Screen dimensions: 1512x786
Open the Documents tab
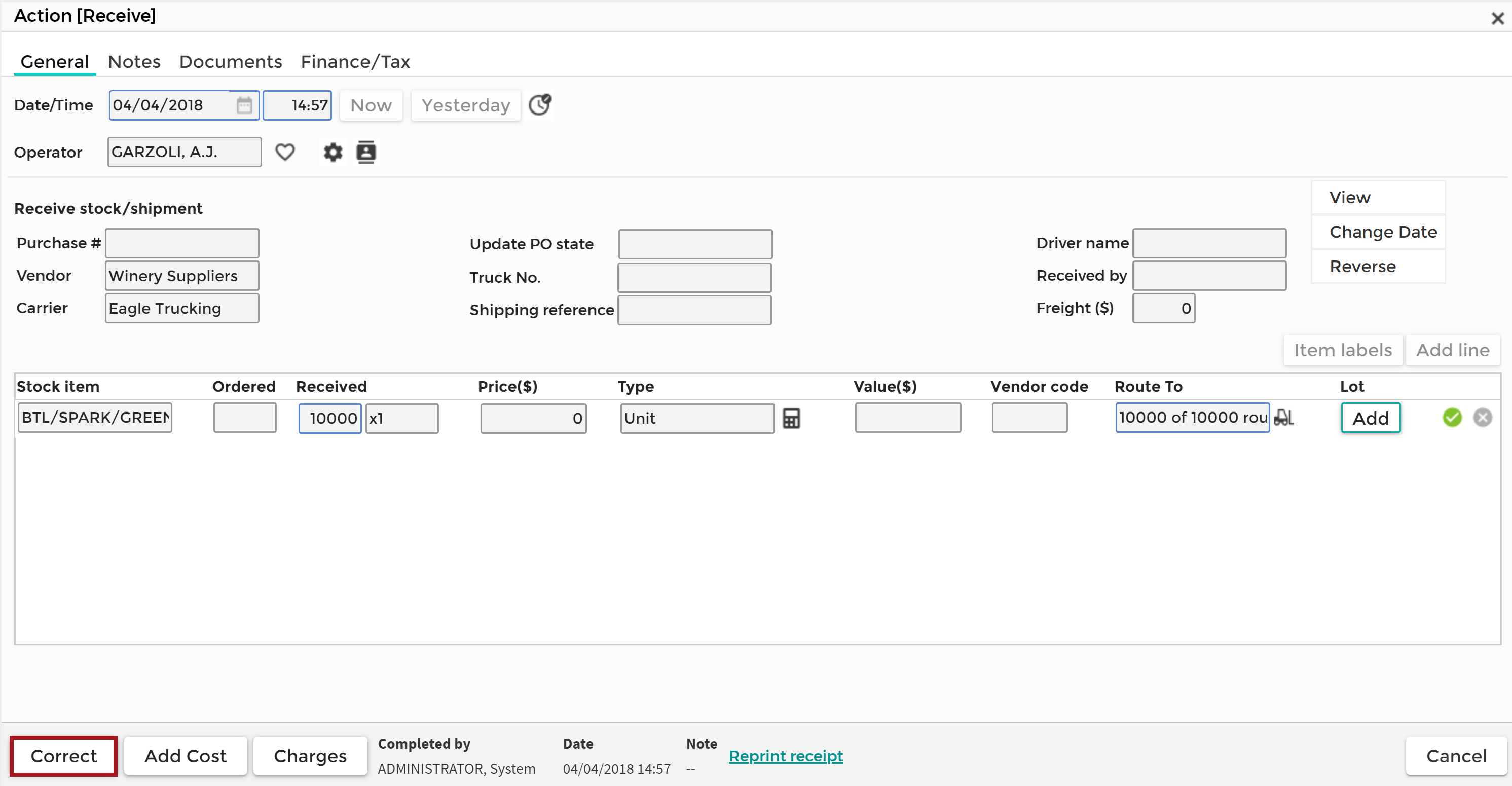pyautogui.click(x=231, y=62)
